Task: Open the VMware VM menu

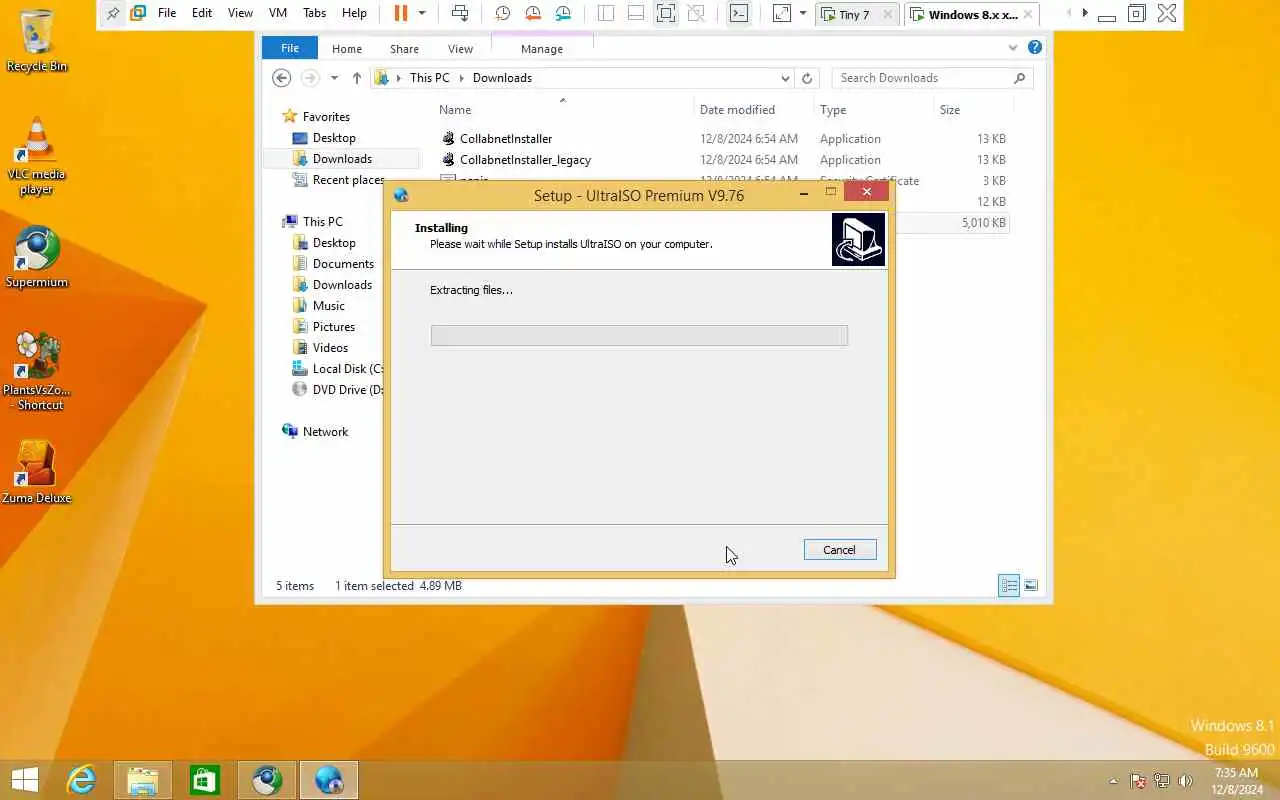Action: 278,13
